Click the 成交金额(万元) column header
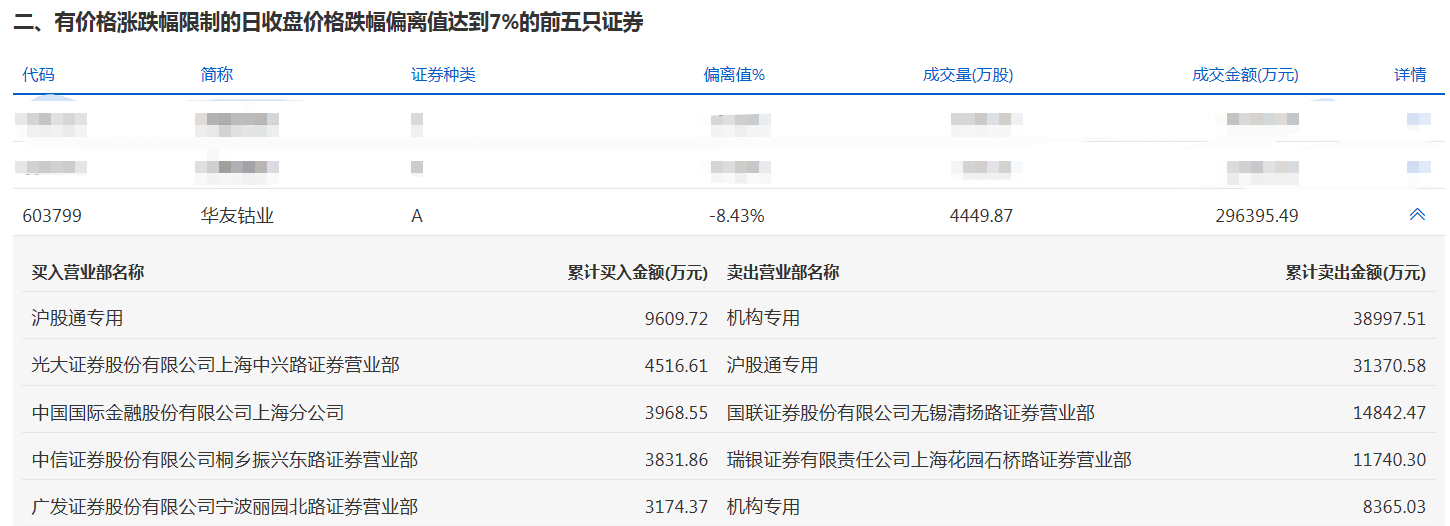 click(x=1244, y=75)
